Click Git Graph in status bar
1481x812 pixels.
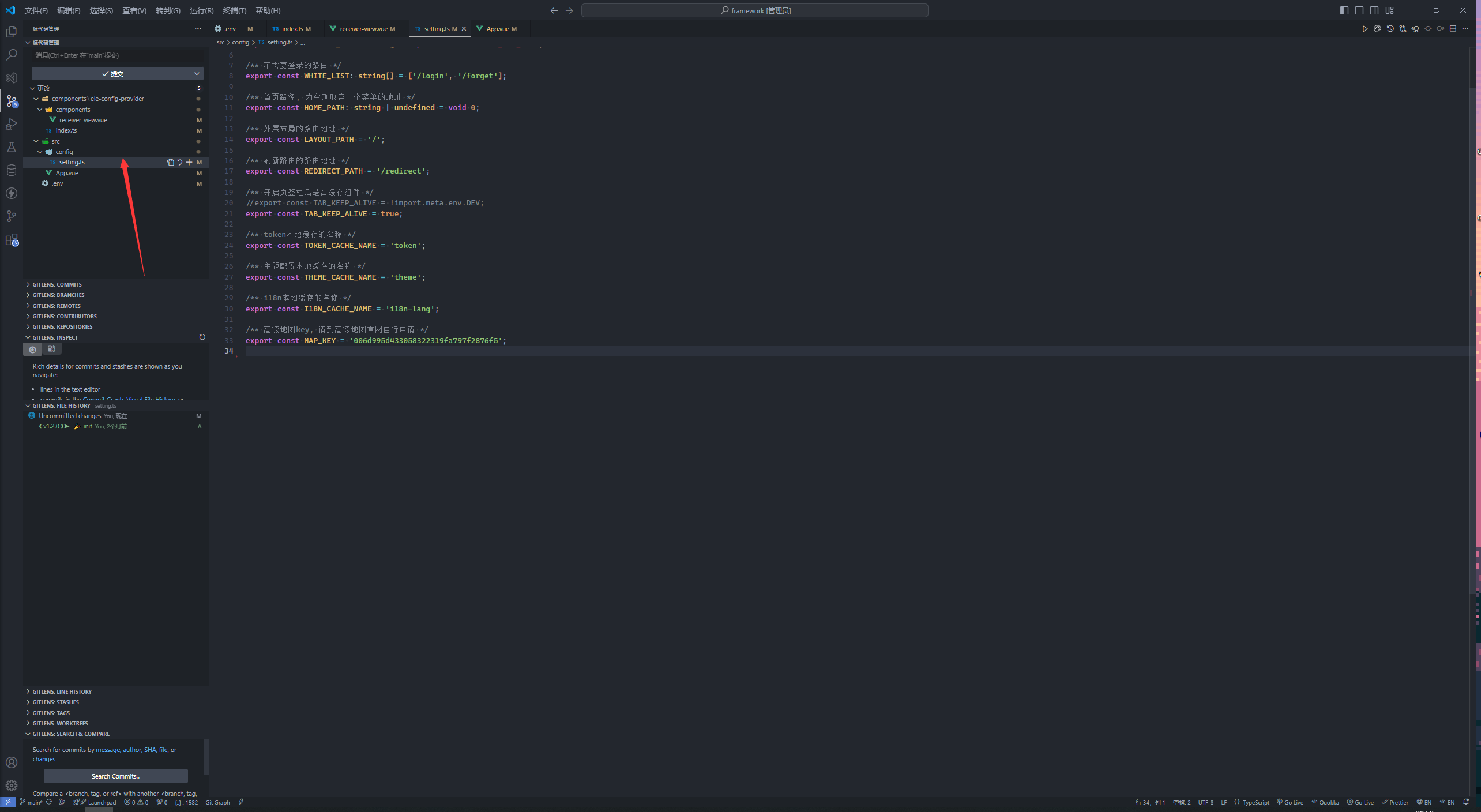pos(217,803)
